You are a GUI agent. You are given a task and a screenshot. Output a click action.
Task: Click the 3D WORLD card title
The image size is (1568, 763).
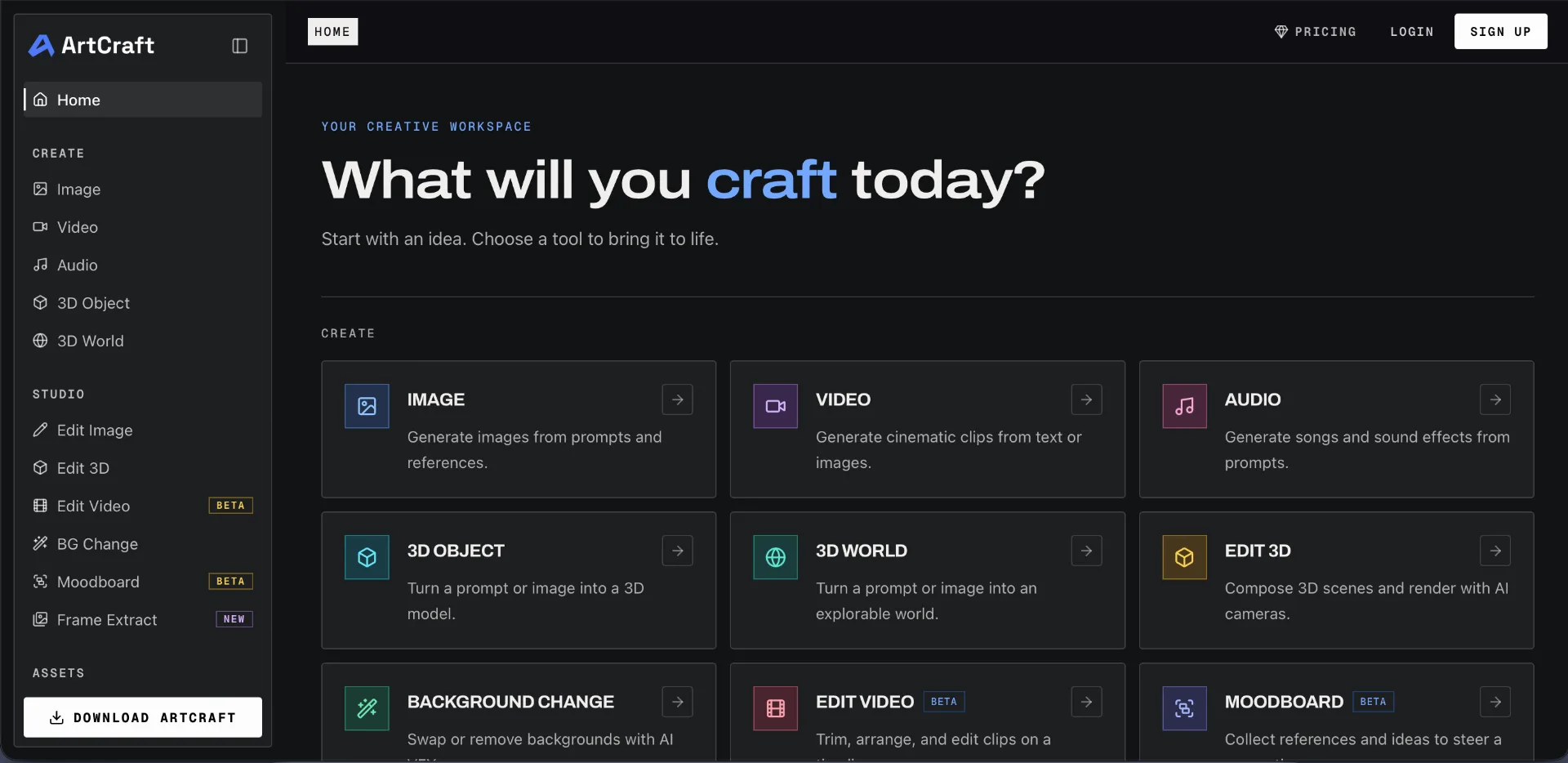point(862,551)
